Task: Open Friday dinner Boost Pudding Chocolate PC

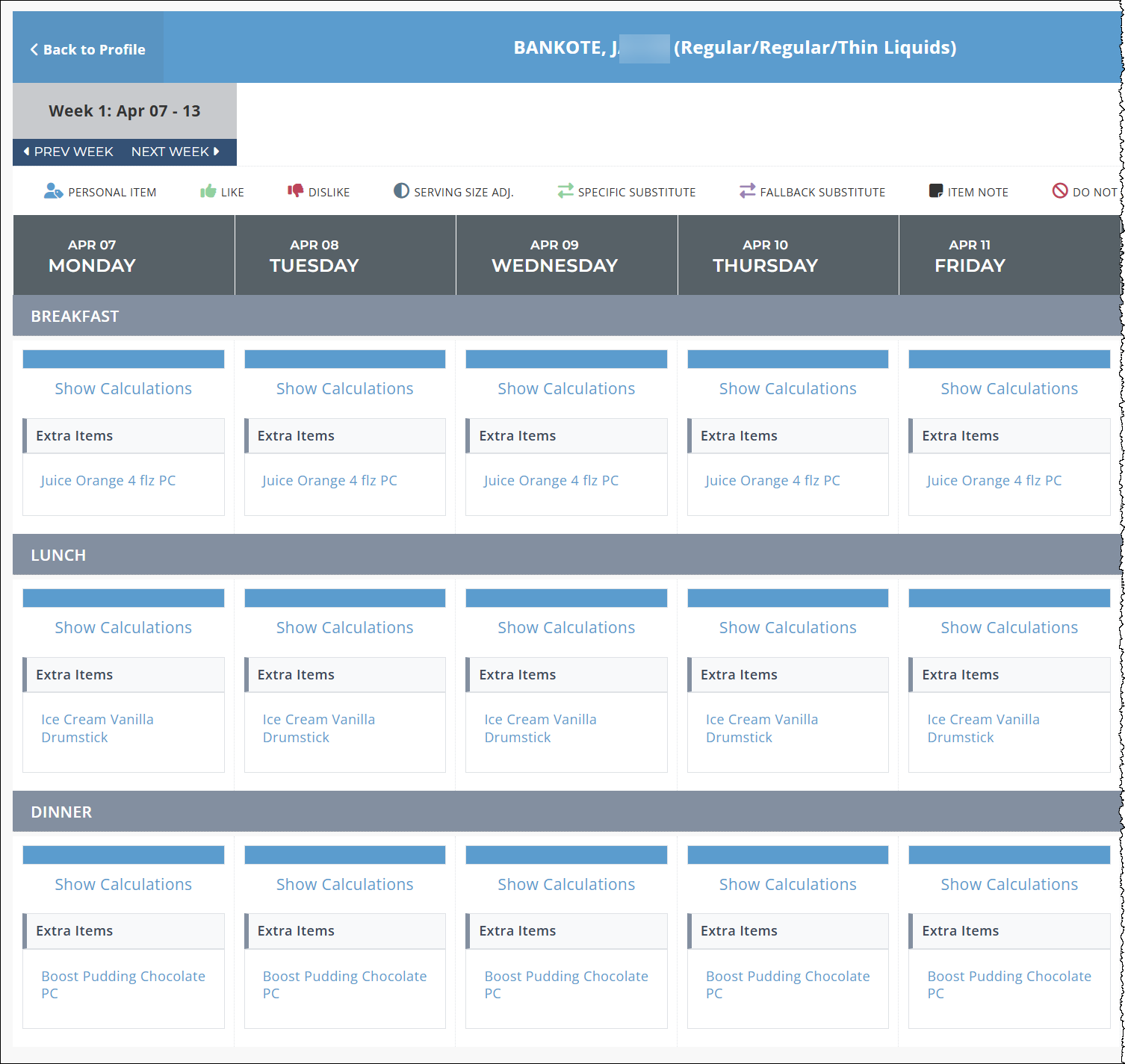Action: (x=1009, y=985)
